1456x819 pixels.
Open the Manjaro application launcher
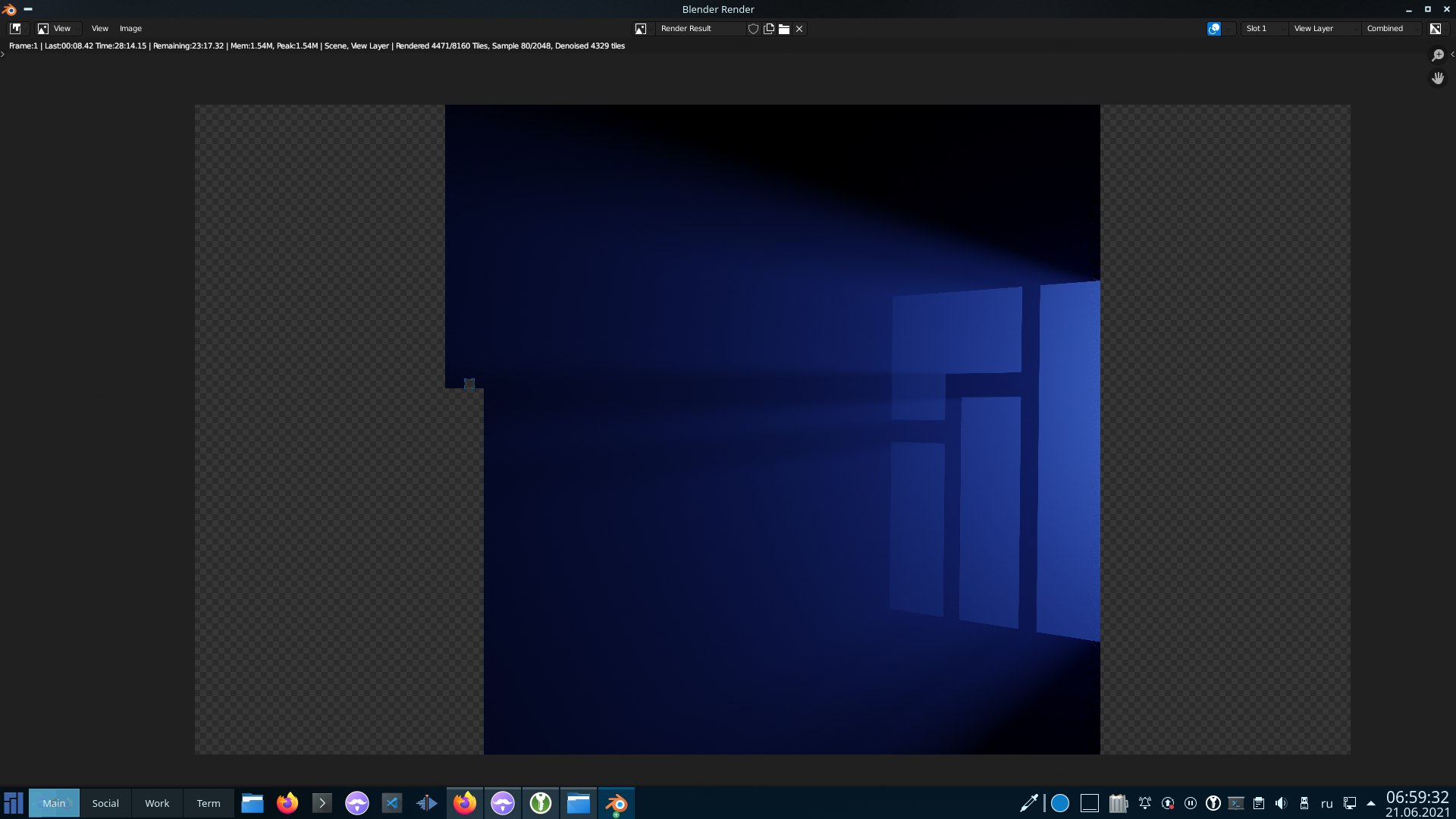pos(14,803)
